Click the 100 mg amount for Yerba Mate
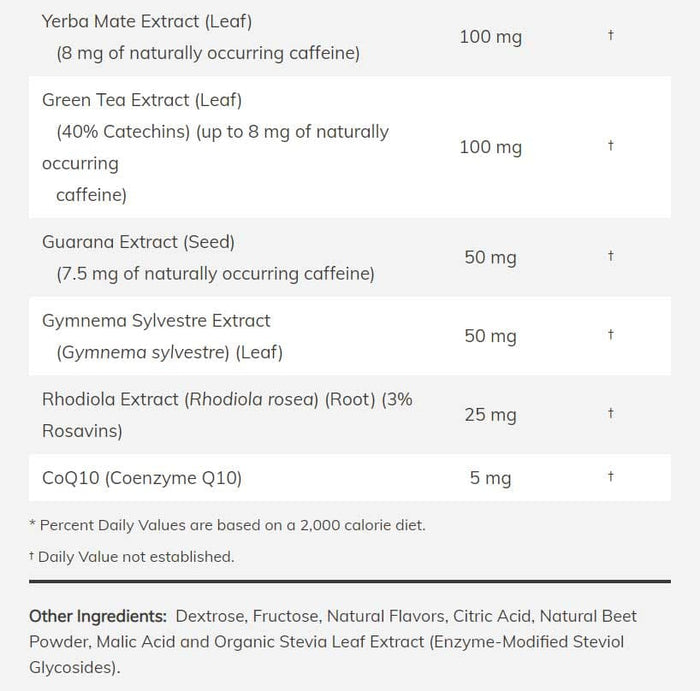This screenshot has width=700, height=691. tap(490, 37)
